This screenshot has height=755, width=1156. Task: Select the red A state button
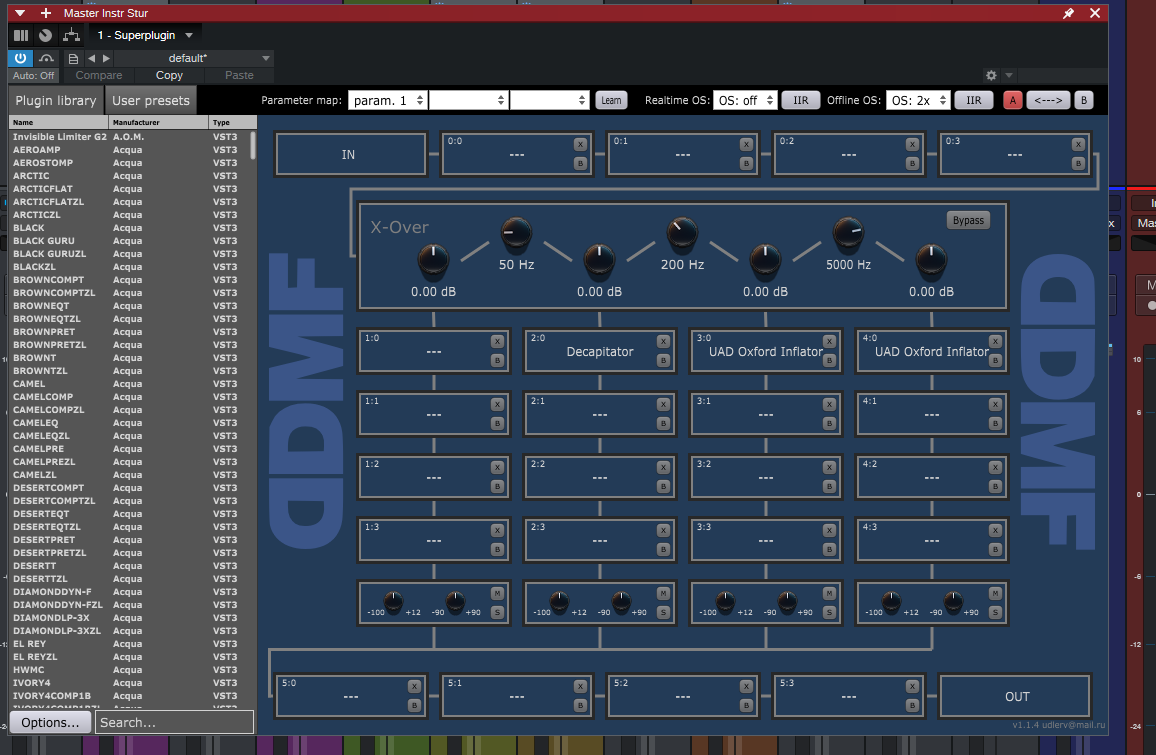click(1013, 100)
